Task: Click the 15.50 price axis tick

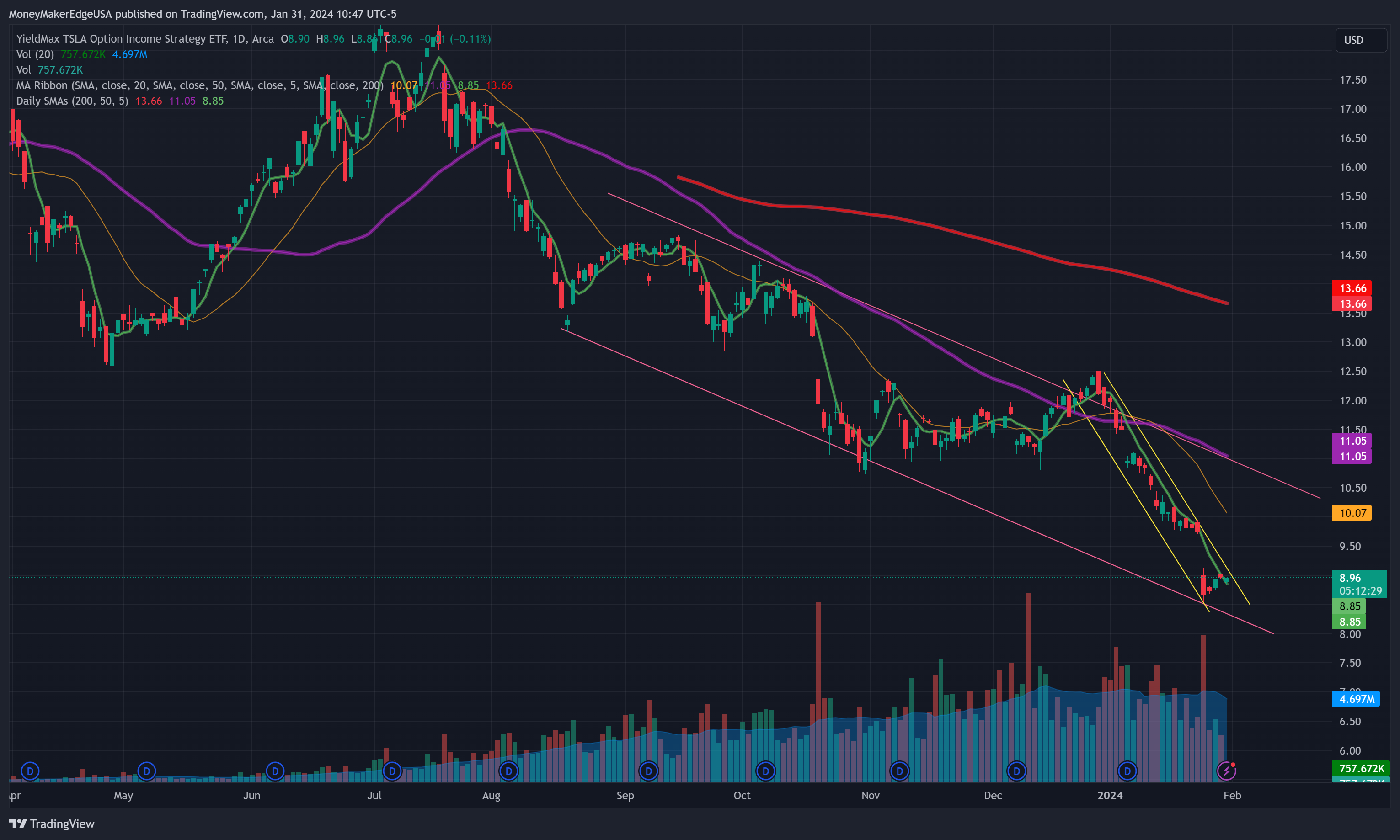Action: tap(1352, 197)
